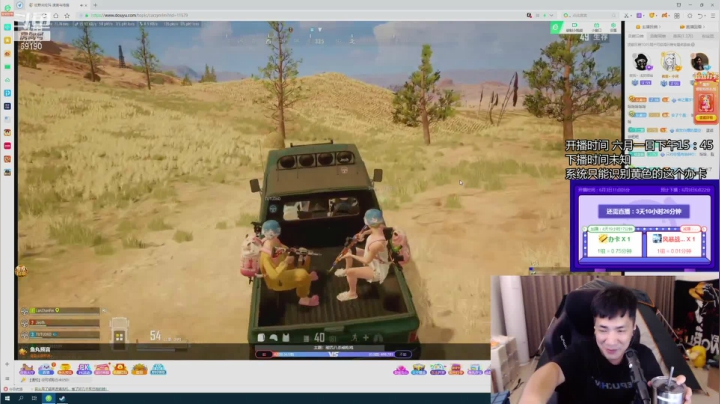Click the 还需直播 countdown banner
The height and width of the screenshot is (404, 720).
click(x=644, y=212)
